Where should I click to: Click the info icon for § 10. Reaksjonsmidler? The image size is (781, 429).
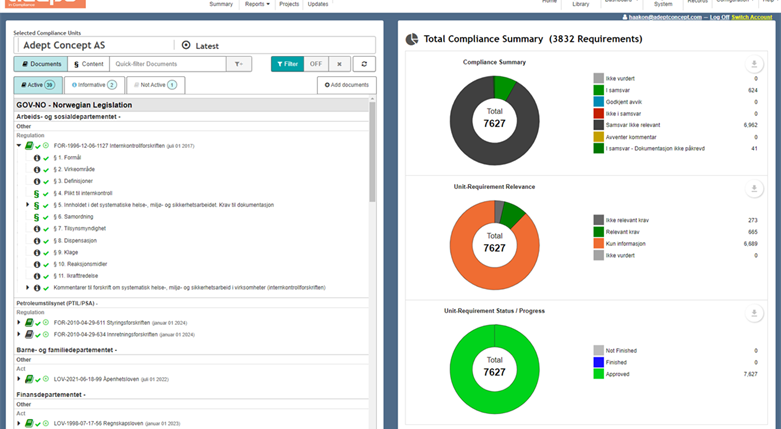tap(37, 264)
